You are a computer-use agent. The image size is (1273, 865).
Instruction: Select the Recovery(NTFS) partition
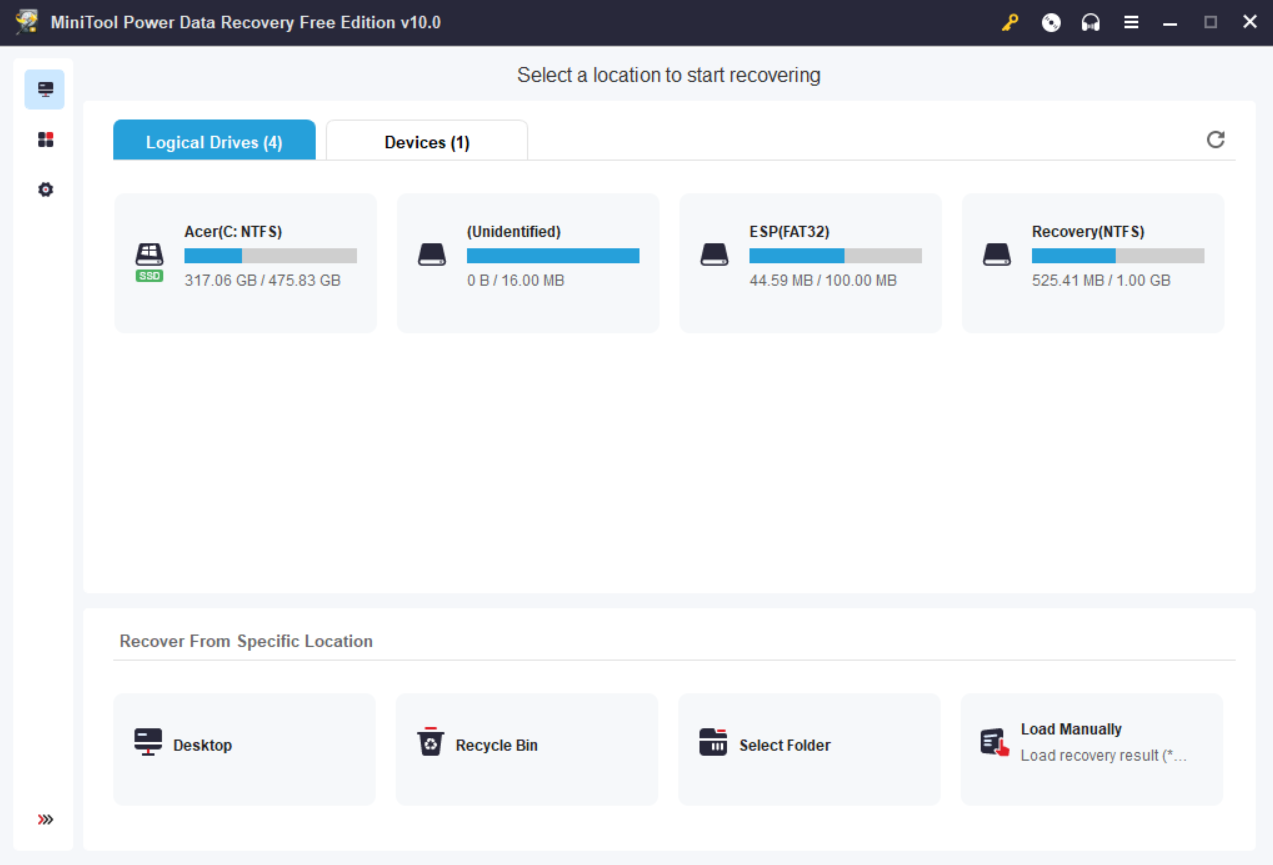click(x=1092, y=262)
